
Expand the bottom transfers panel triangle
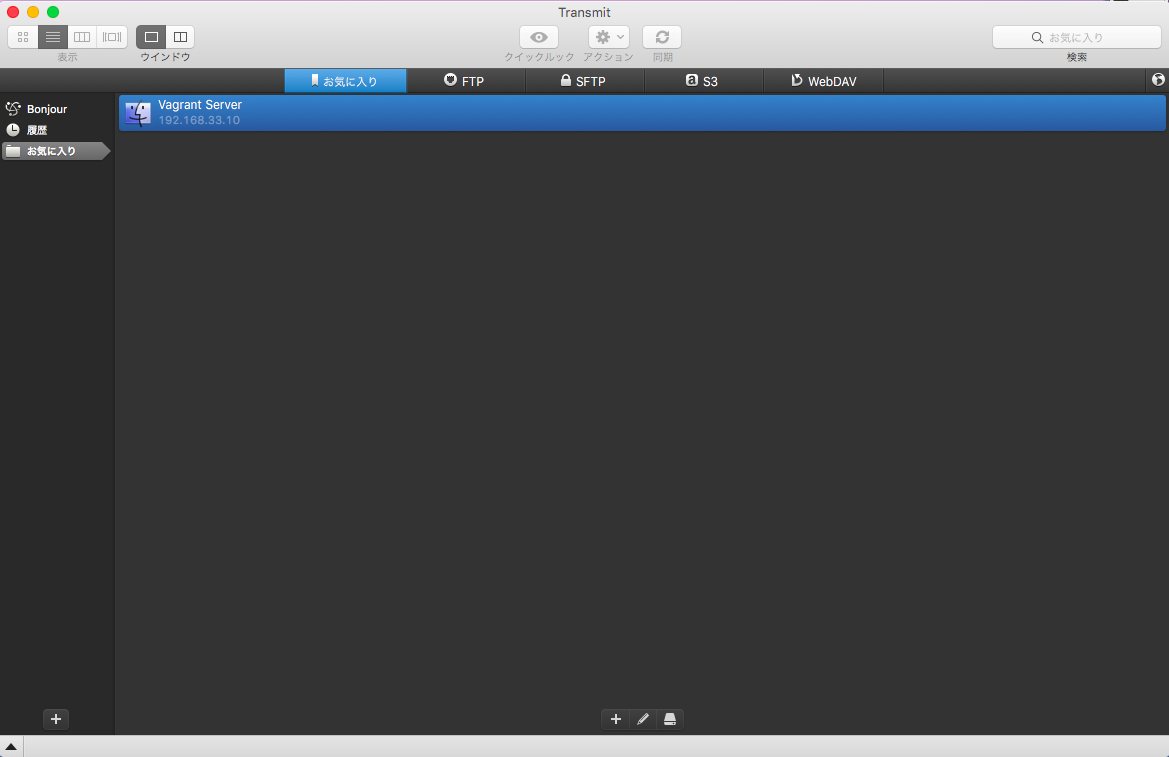tap(11, 747)
